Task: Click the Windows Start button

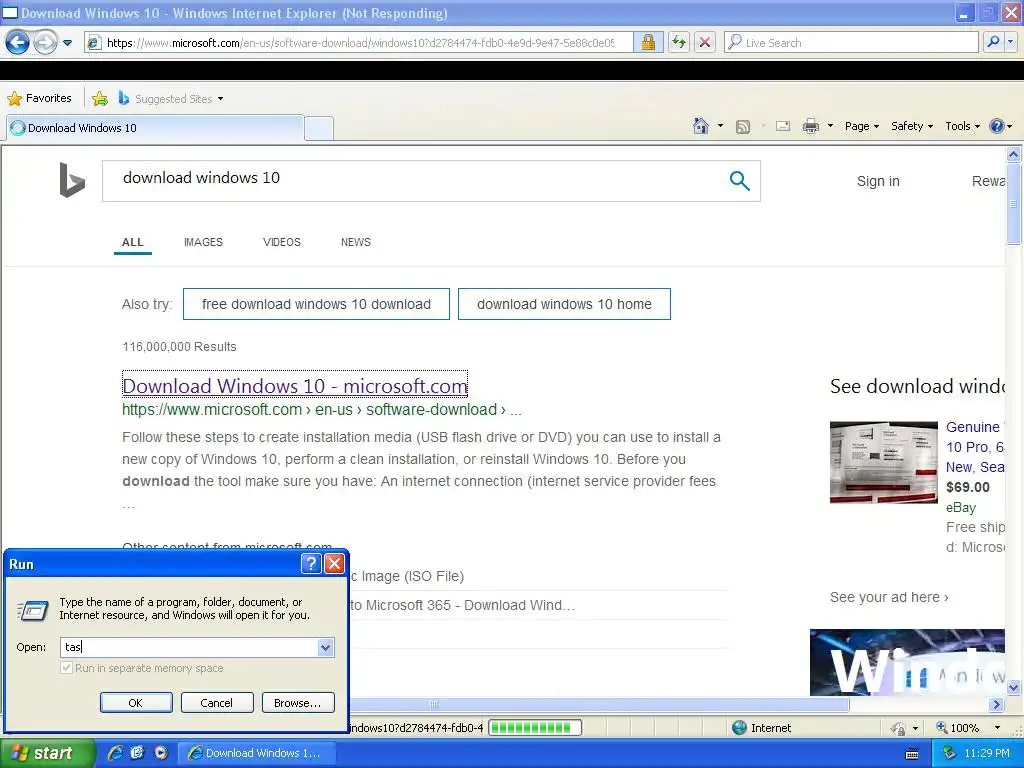Action: coord(47,753)
